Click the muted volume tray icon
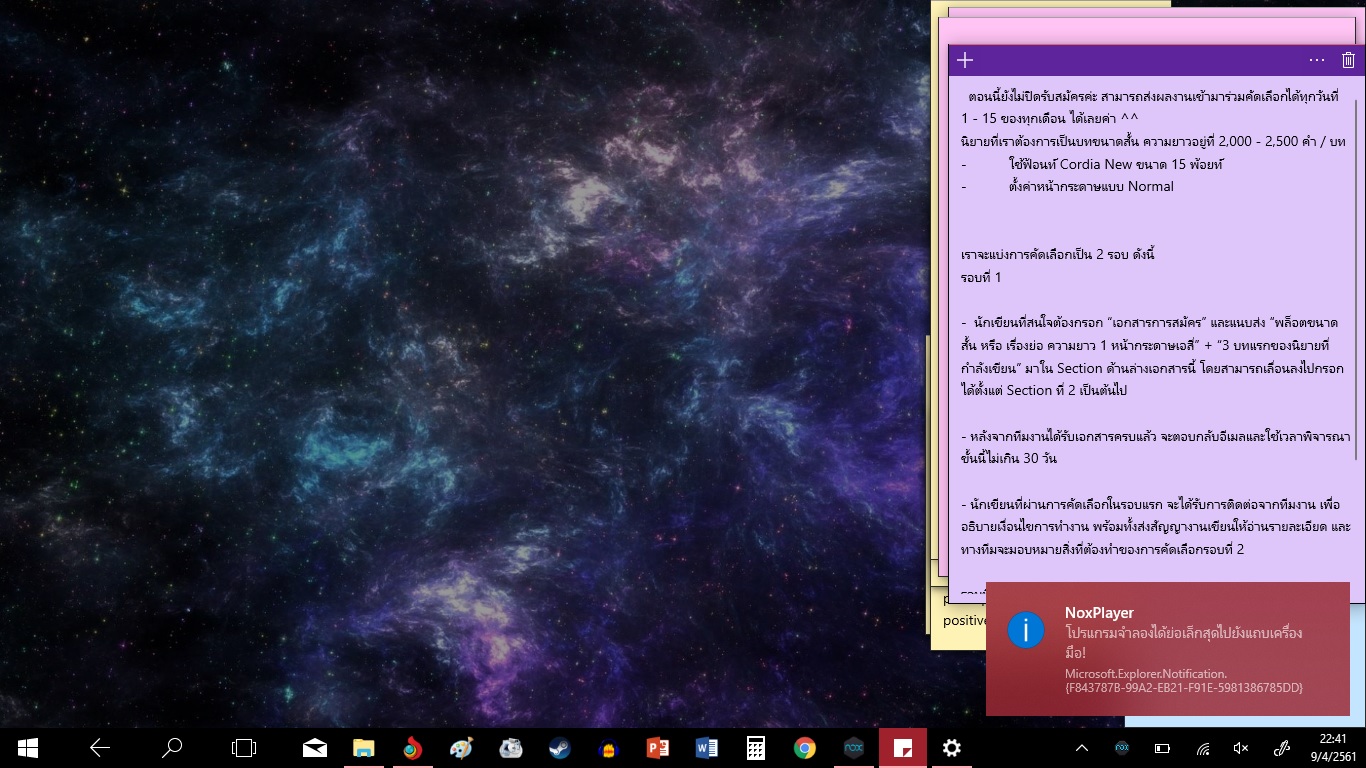This screenshot has width=1366, height=768. tap(1241, 748)
